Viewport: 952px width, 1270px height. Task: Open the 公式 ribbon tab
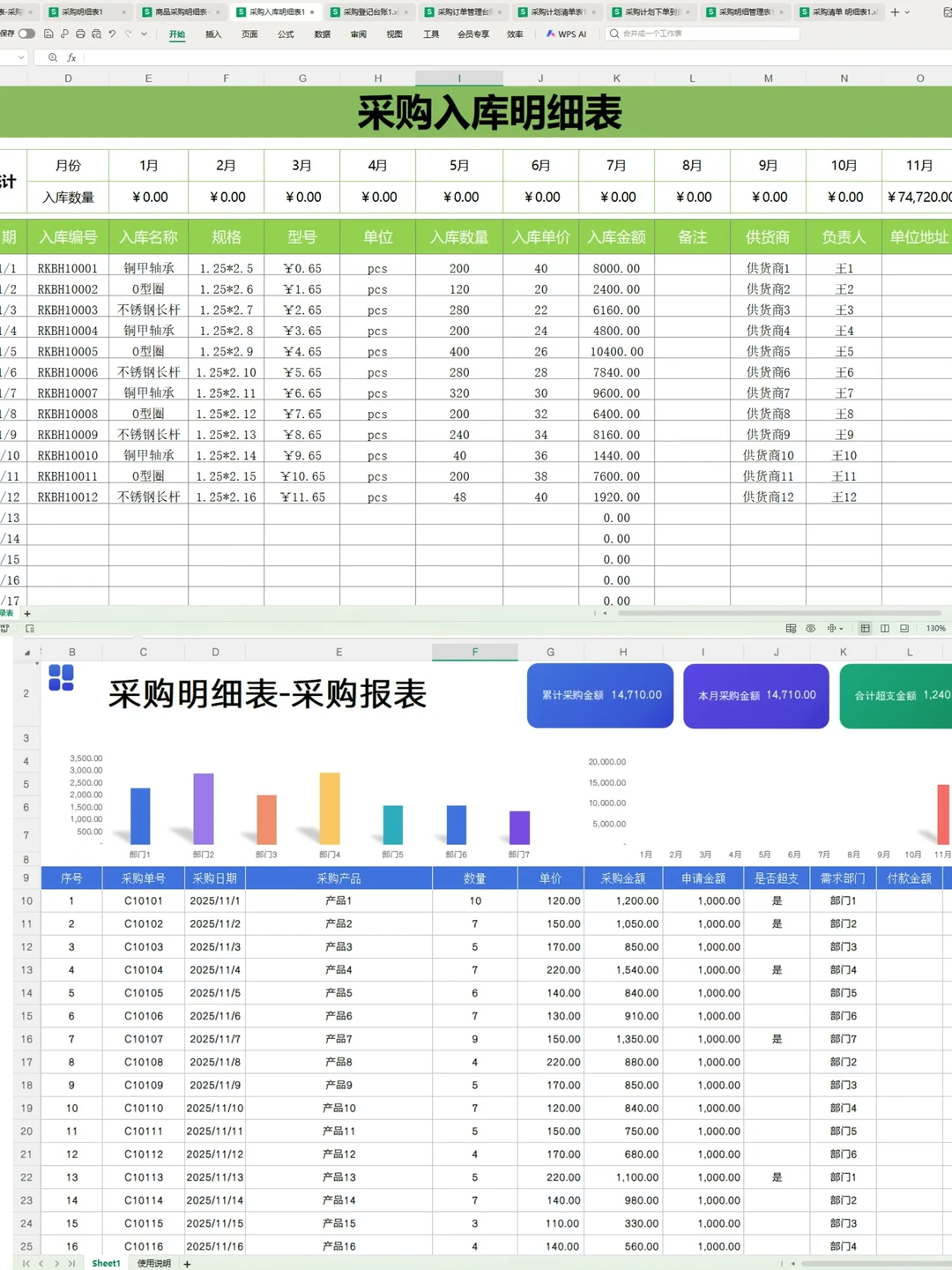(286, 34)
